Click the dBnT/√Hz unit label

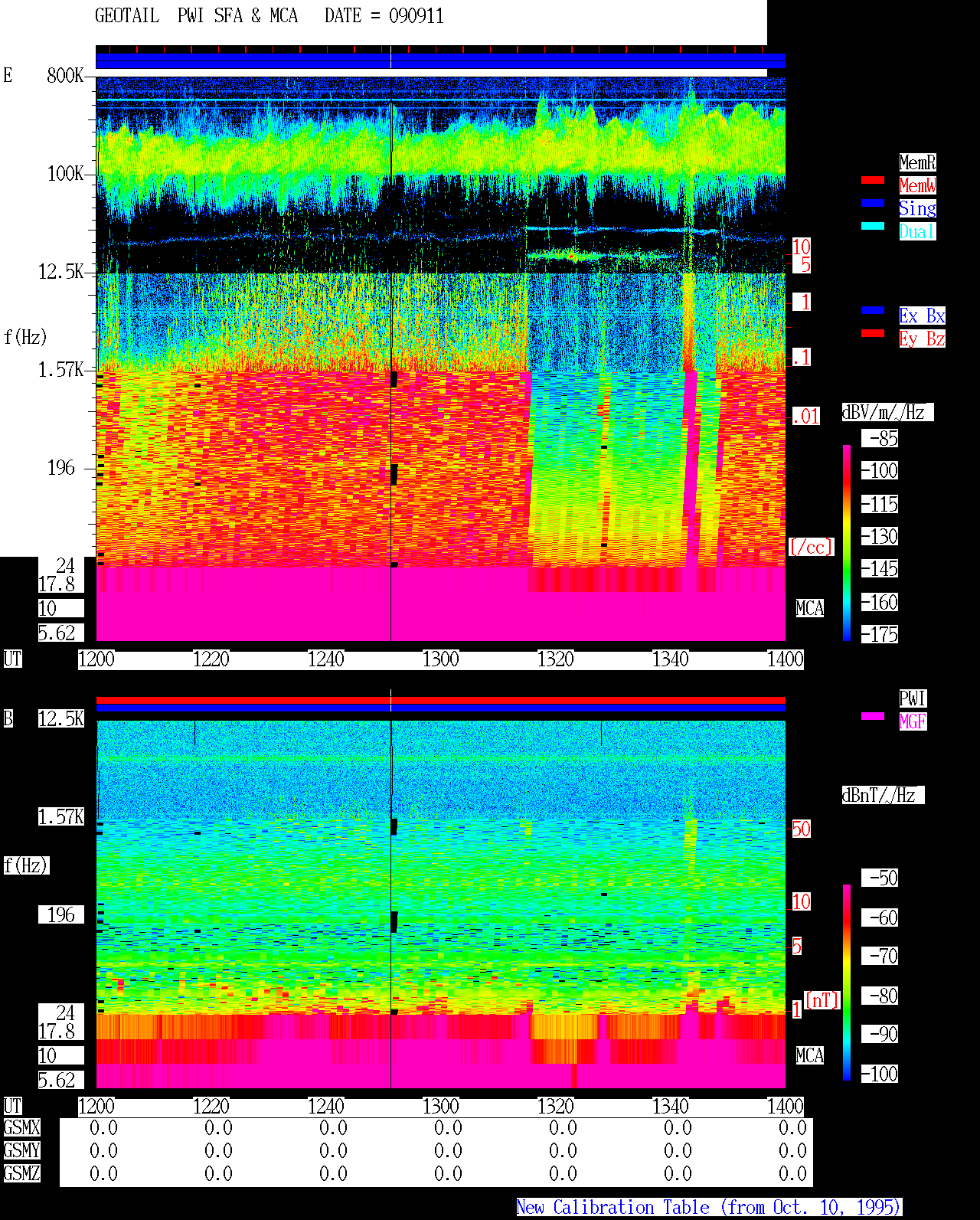click(x=882, y=795)
